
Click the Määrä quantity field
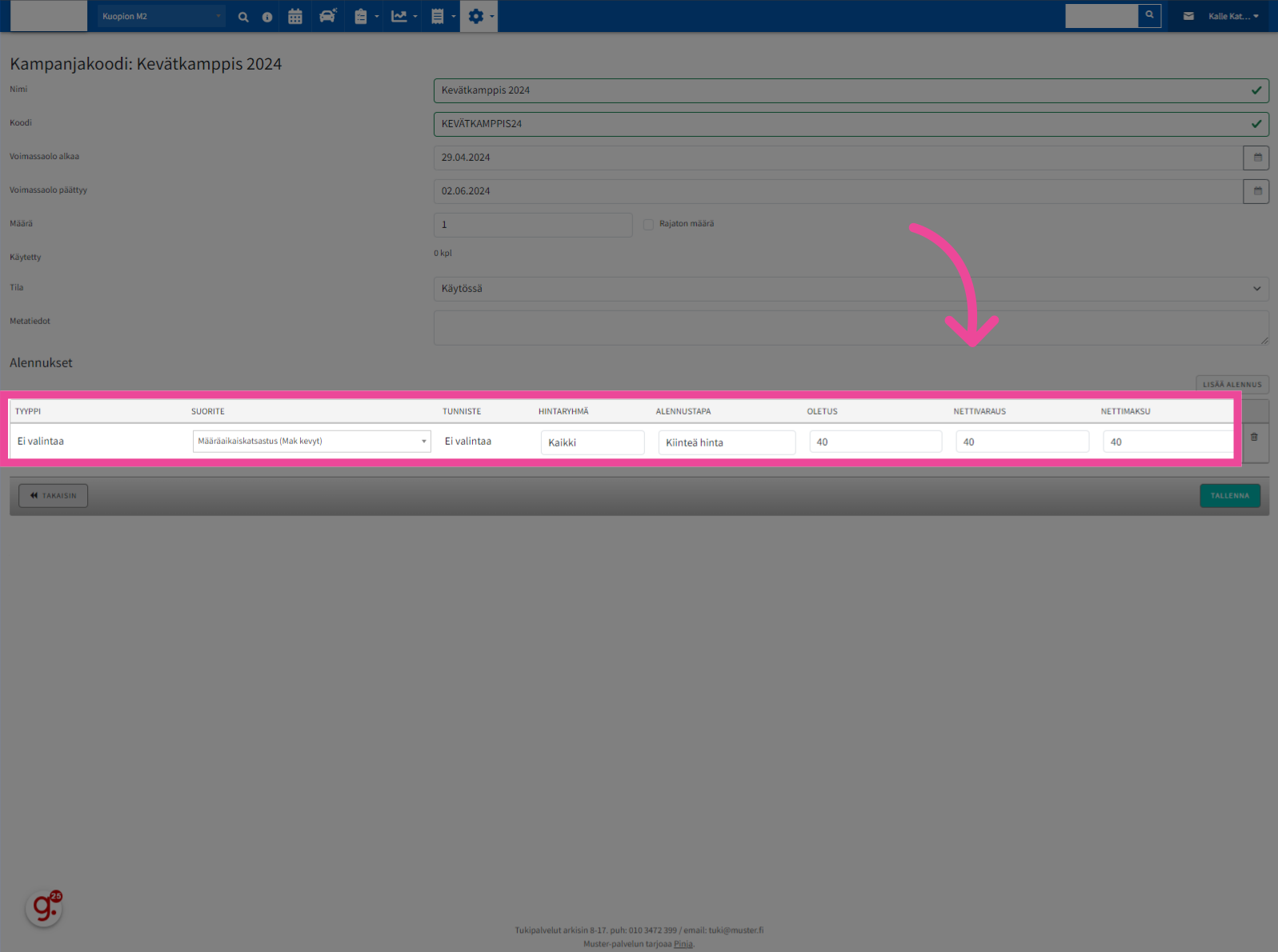(533, 225)
